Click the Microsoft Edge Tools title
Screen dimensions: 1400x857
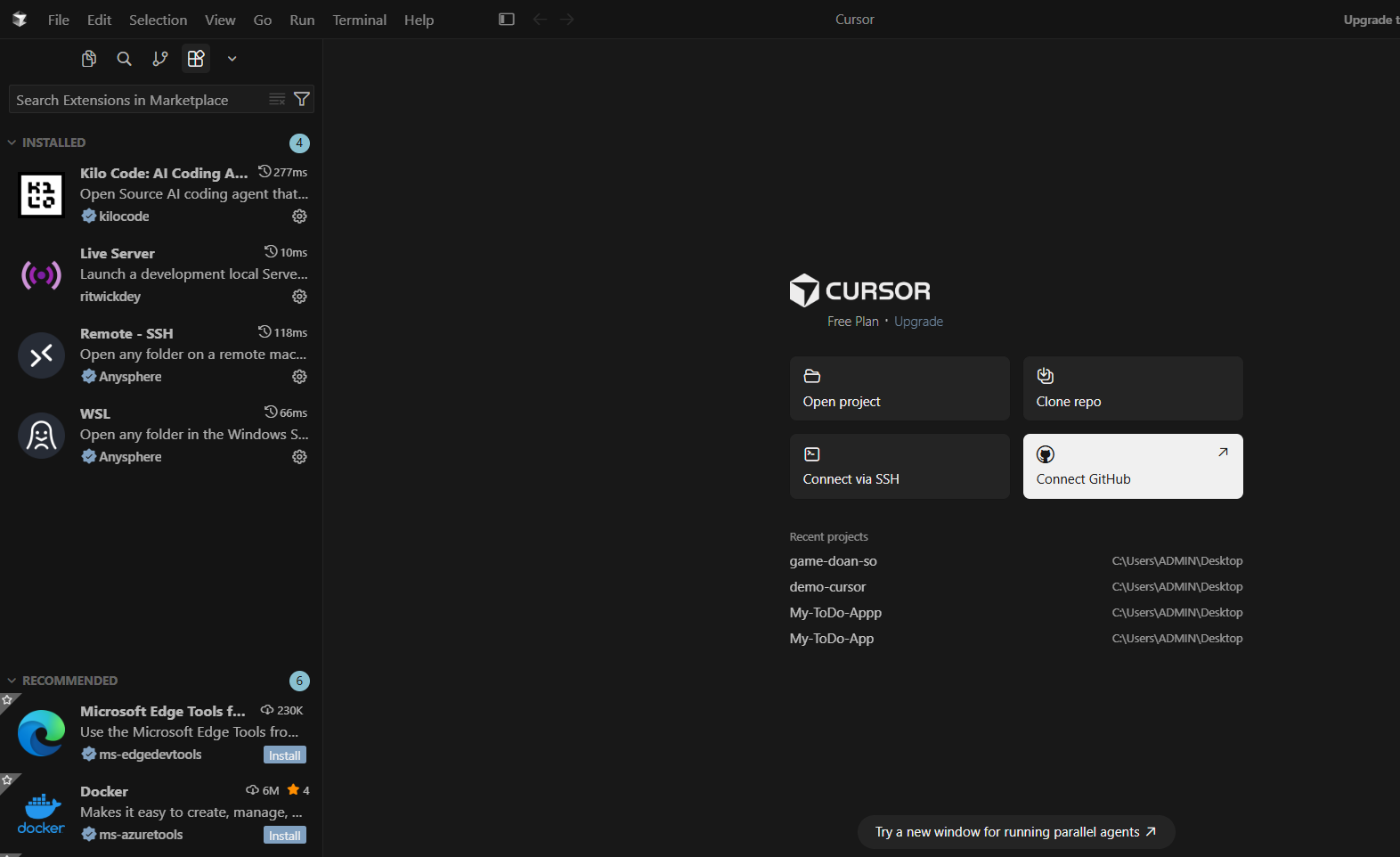click(x=163, y=711)
